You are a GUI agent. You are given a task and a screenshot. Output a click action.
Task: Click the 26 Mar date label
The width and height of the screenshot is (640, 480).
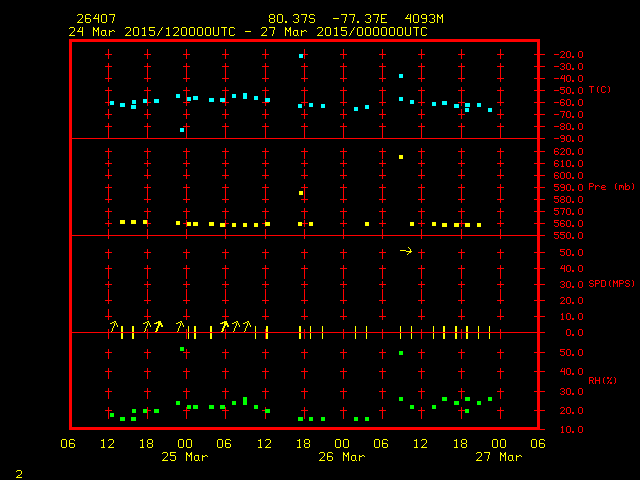click(341, 457)
